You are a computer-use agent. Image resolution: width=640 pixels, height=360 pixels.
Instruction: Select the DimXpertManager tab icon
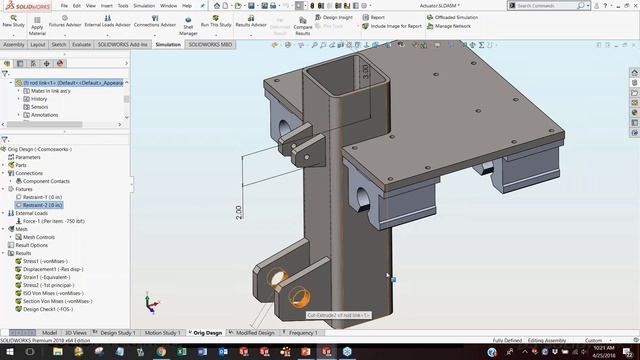point(47,63)
